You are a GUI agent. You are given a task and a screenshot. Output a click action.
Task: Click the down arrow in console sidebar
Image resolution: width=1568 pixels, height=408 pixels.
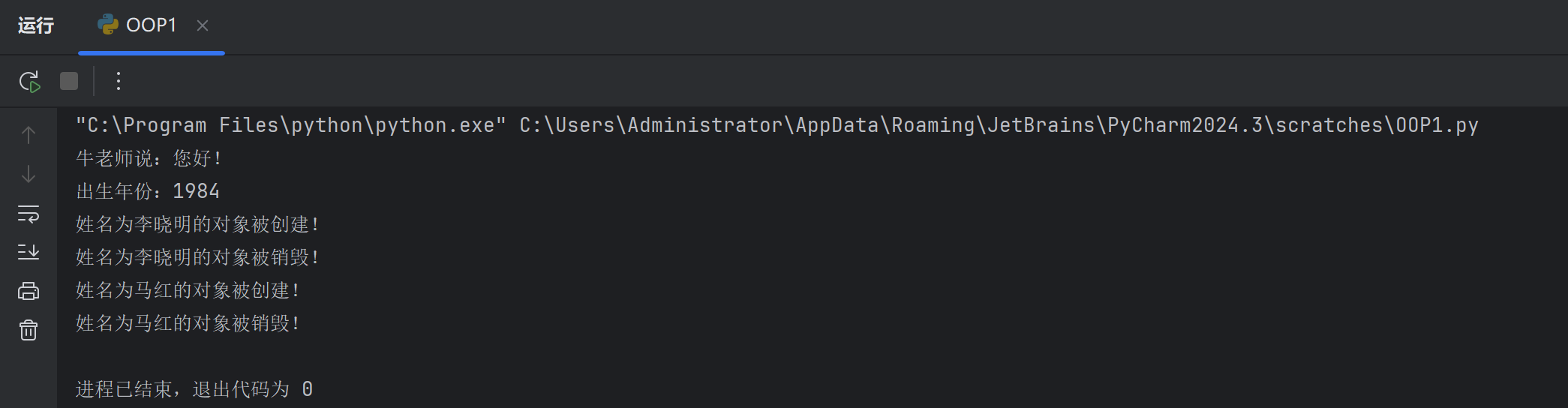point(29,174)
